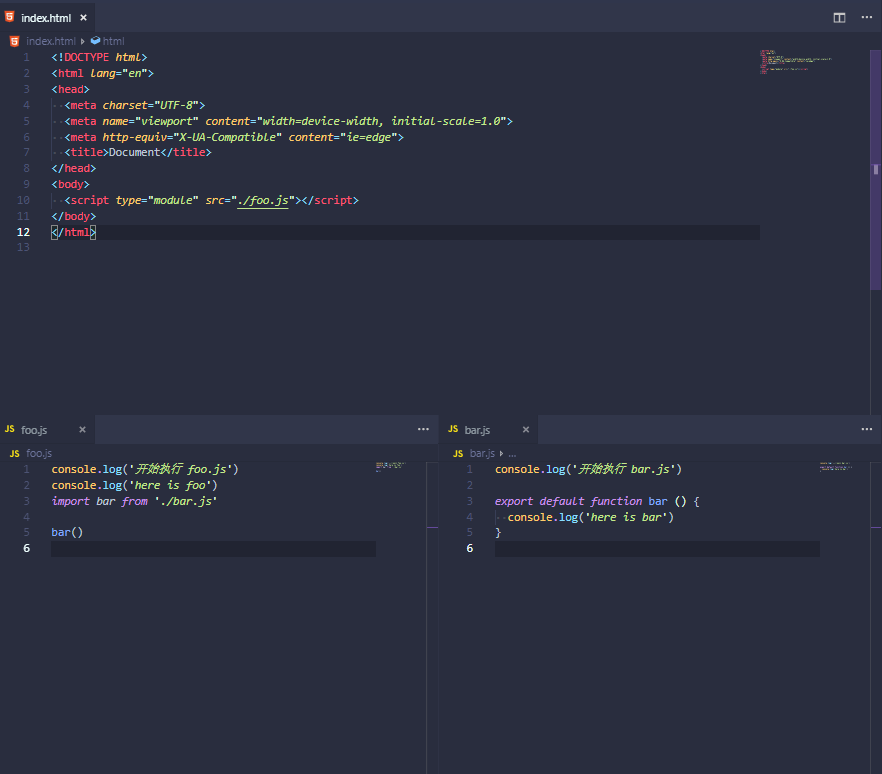Follow the ./foo.js script src link

tap(263, 200)
